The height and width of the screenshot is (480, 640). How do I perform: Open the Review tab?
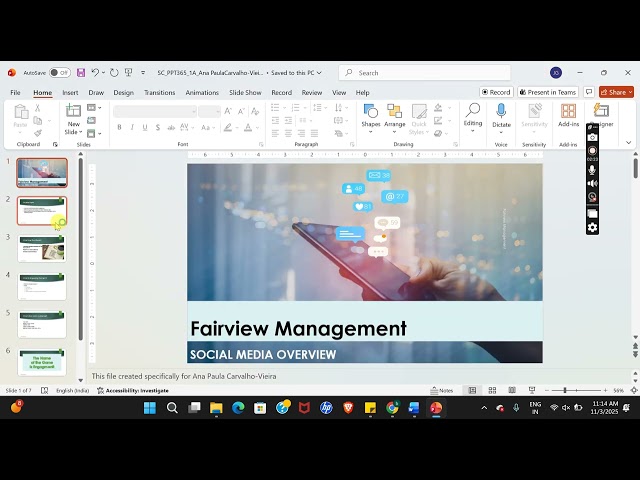click(x=312, y=93)
